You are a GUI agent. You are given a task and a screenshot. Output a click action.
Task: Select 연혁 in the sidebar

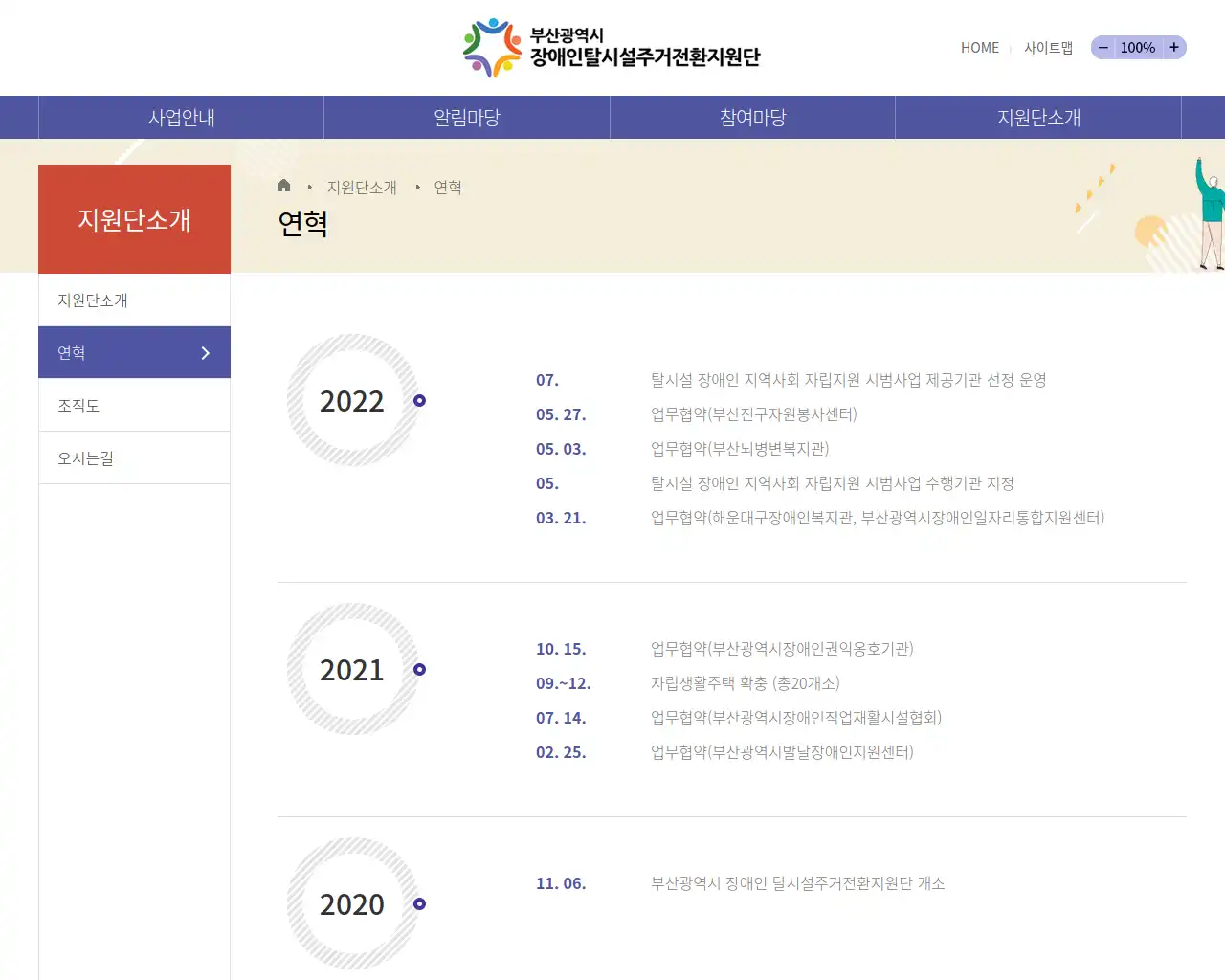pyautogui.click(x=134, y=352)
